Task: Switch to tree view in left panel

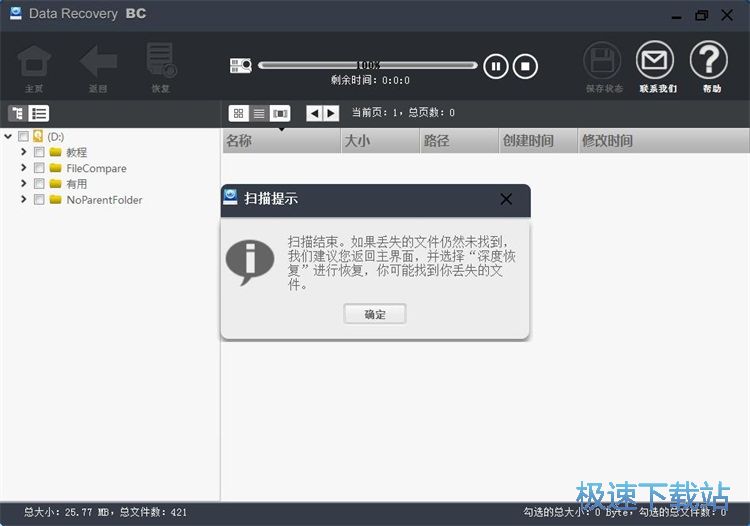Action: click(x=18, y=113)
